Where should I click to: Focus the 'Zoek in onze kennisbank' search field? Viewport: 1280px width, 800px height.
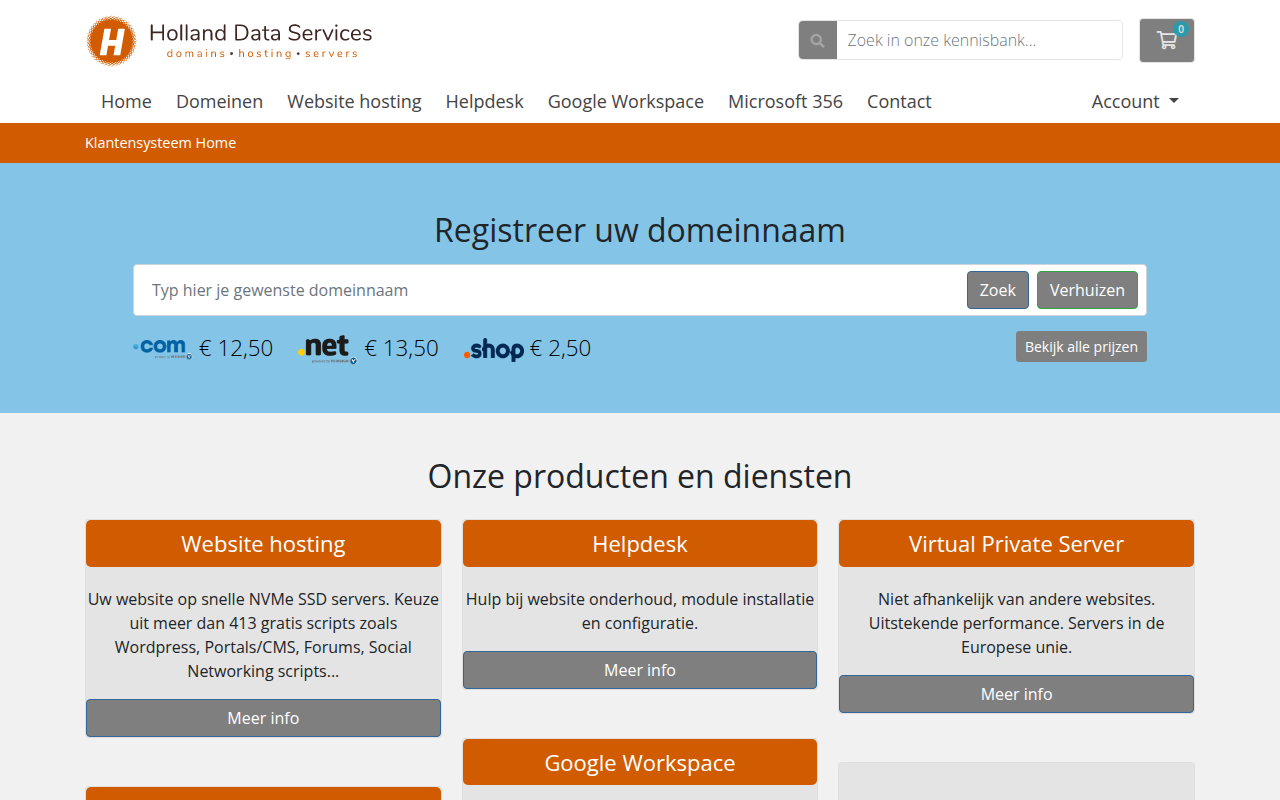point(979,41)
